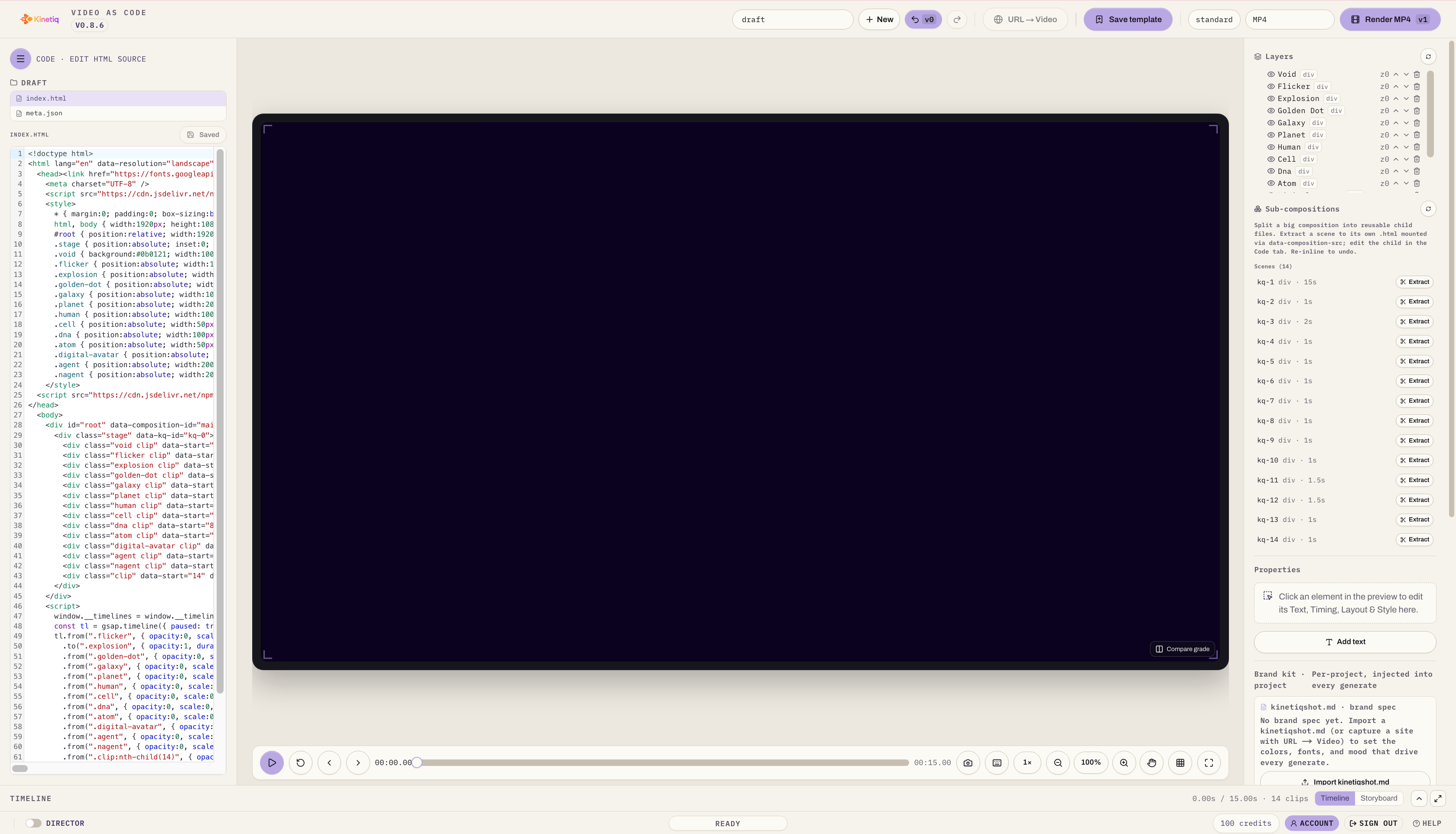Viewport: 1456px width, 834px height.
Task: Click Save template button
Action: point(1128,20)
